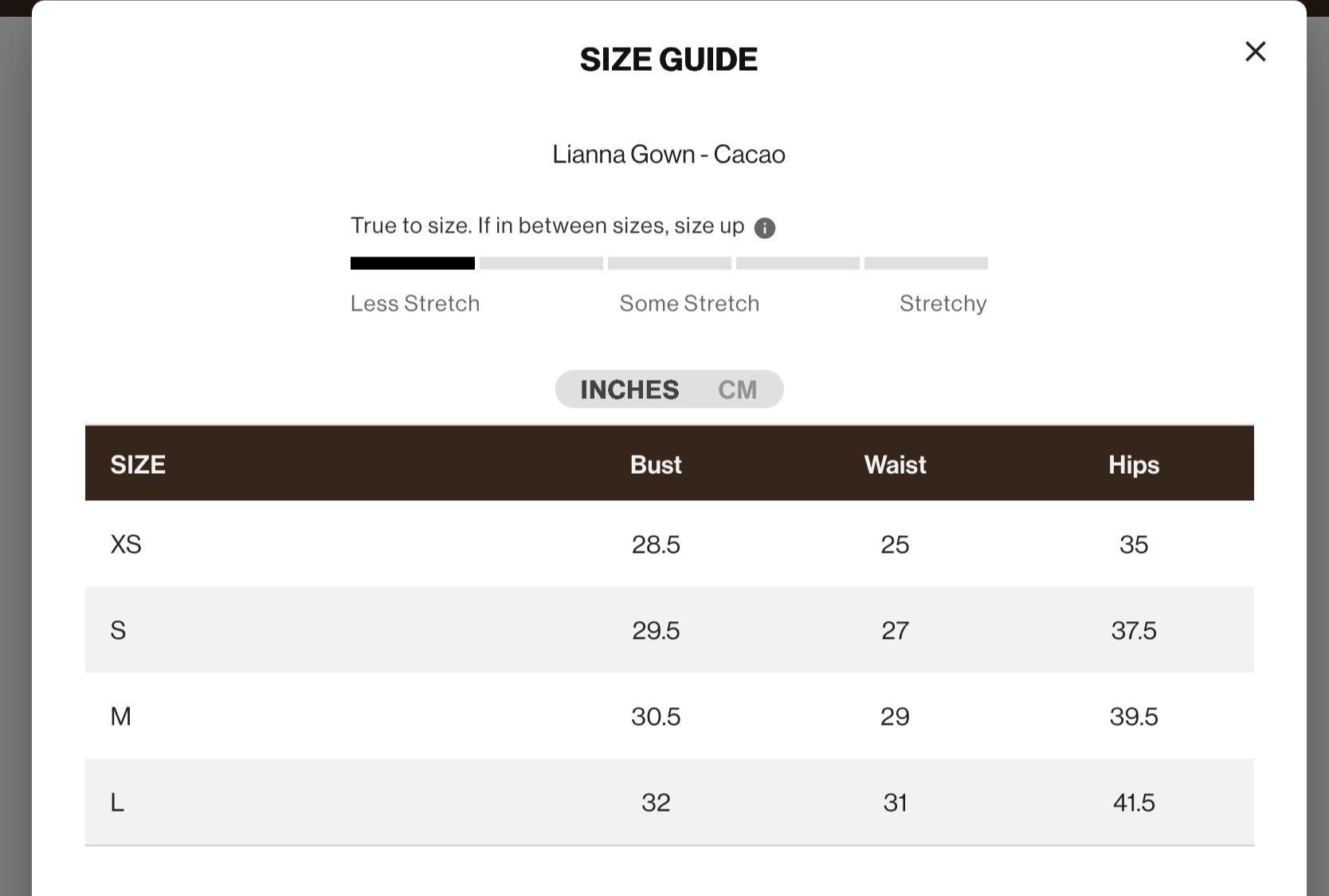The width and height of the screenshot is (1329, 896).
Task: Click the Less Stretch filled bar segment
Action: click(413, 264)
